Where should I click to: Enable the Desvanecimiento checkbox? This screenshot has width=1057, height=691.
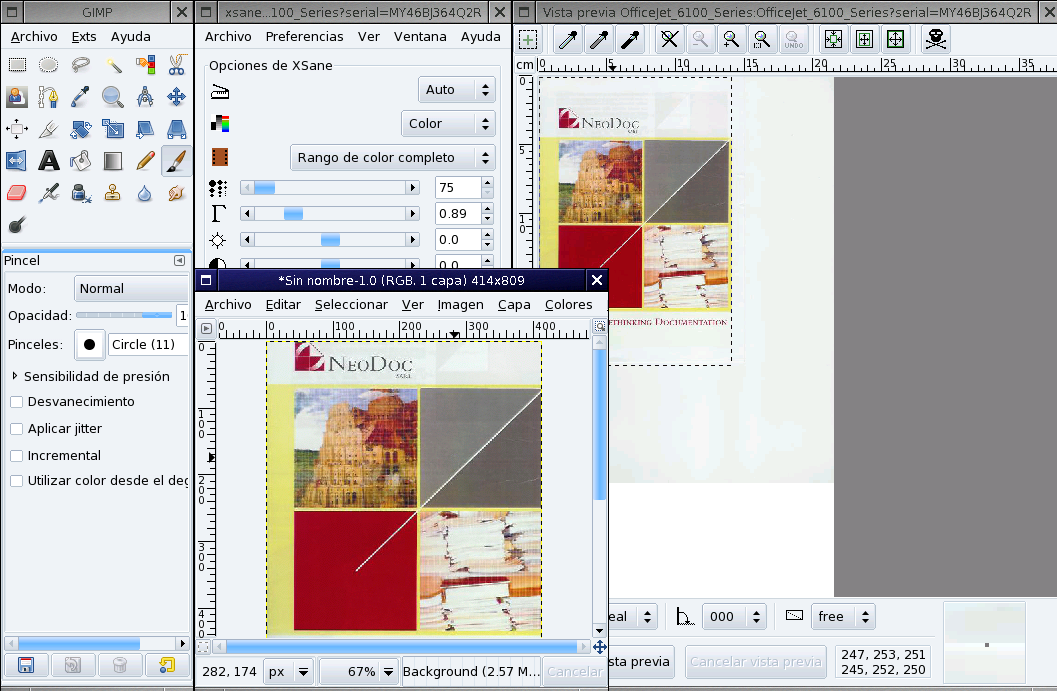pyautogui.click(x=17, y=402)
